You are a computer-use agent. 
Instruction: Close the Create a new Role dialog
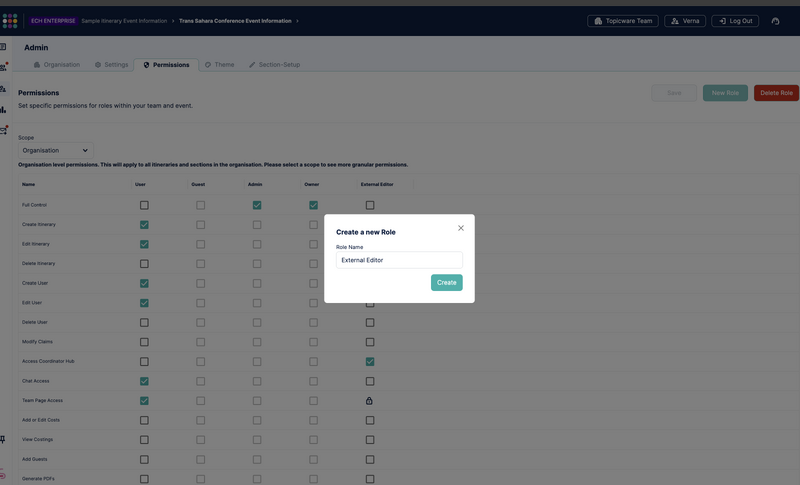coord(461,228)
